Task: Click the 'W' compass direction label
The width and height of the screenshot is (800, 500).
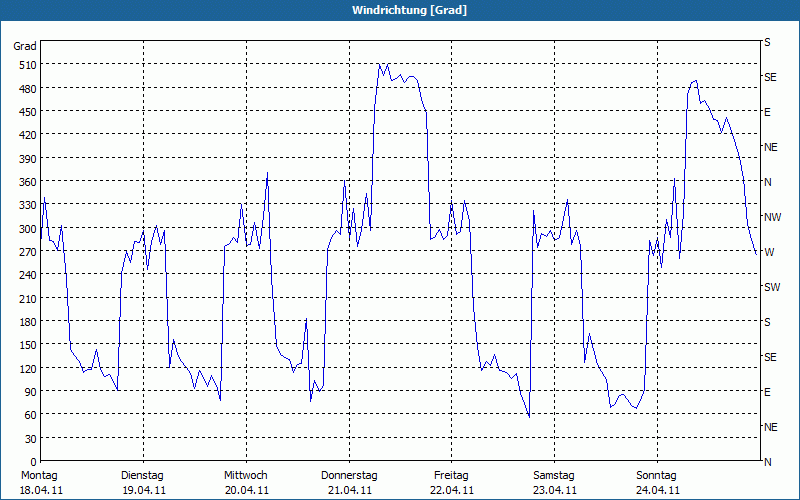Action: (x=769, y=252)
